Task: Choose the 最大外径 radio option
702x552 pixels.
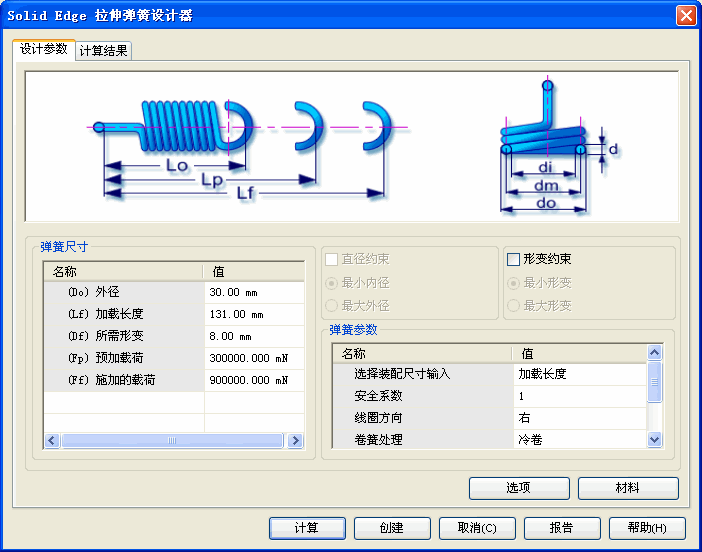Action: [332, 305]
